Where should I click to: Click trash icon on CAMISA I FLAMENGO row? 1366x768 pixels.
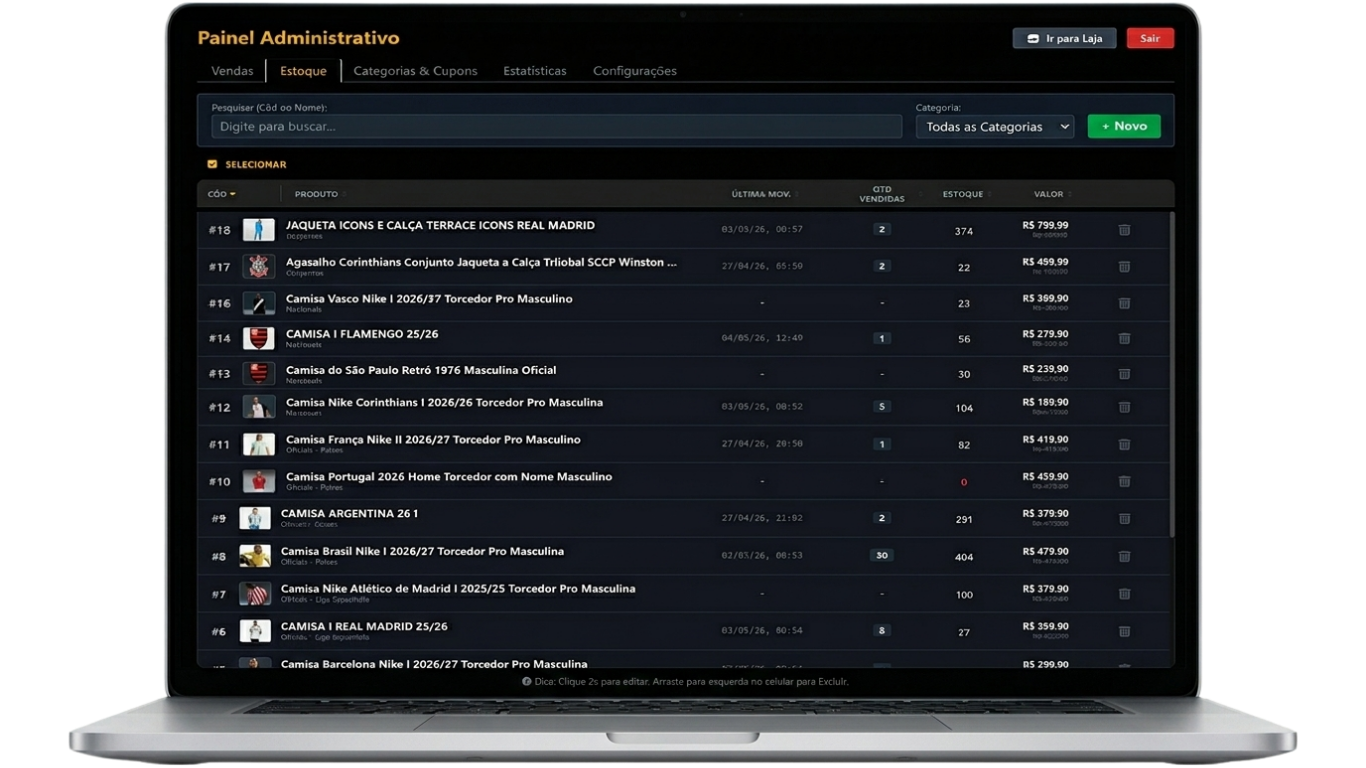coord(1124,339)
